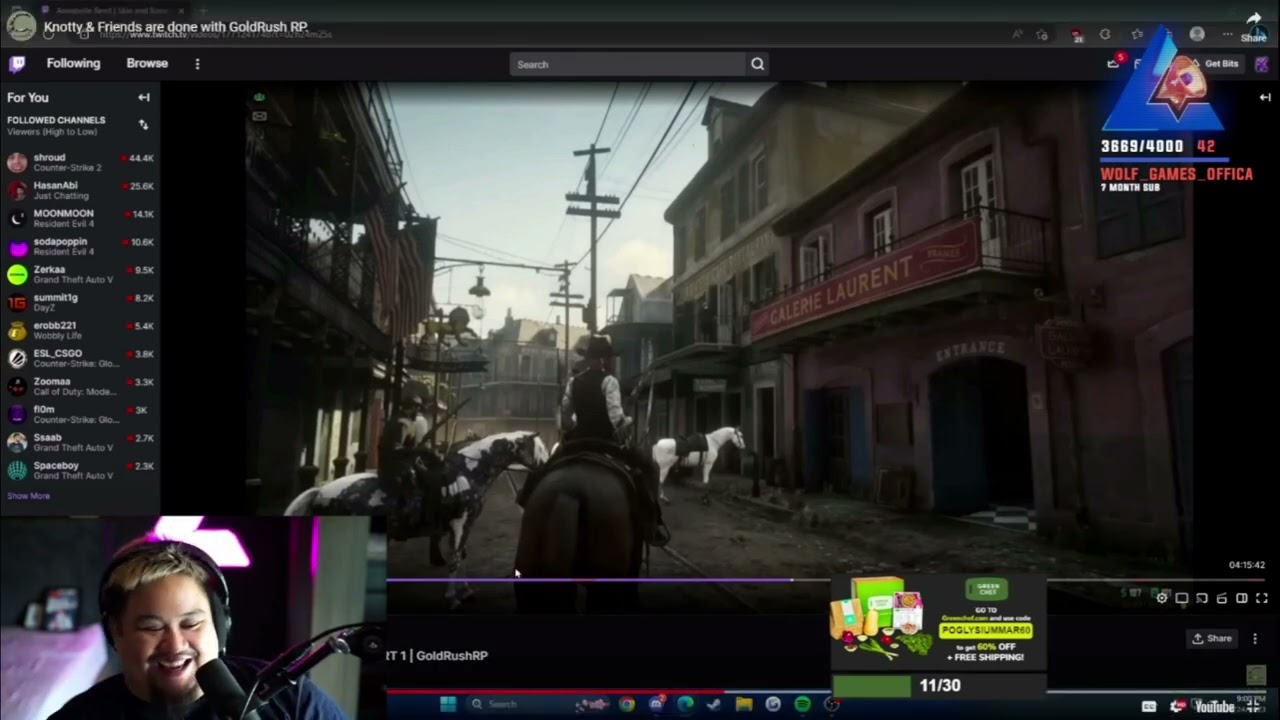Screen dimensions: 1280x720
Task: Open the Windows Start button
Action: point(448,704)
